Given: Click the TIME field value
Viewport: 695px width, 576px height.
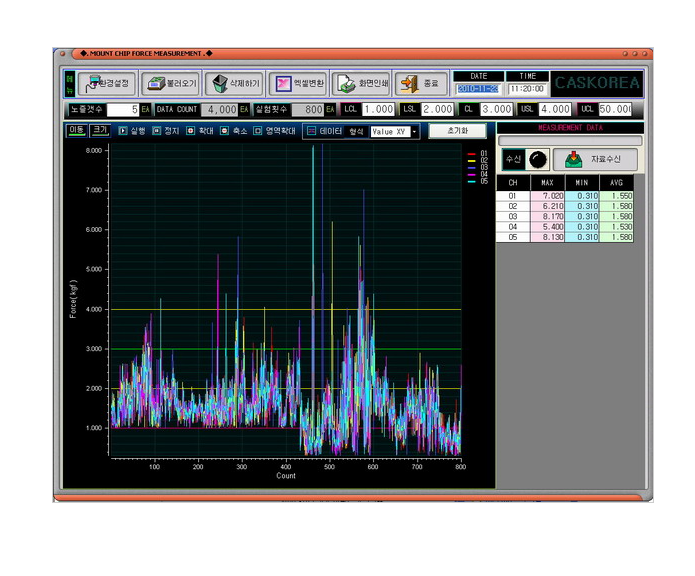Looking at the screenshot, I should coord(527,89).
